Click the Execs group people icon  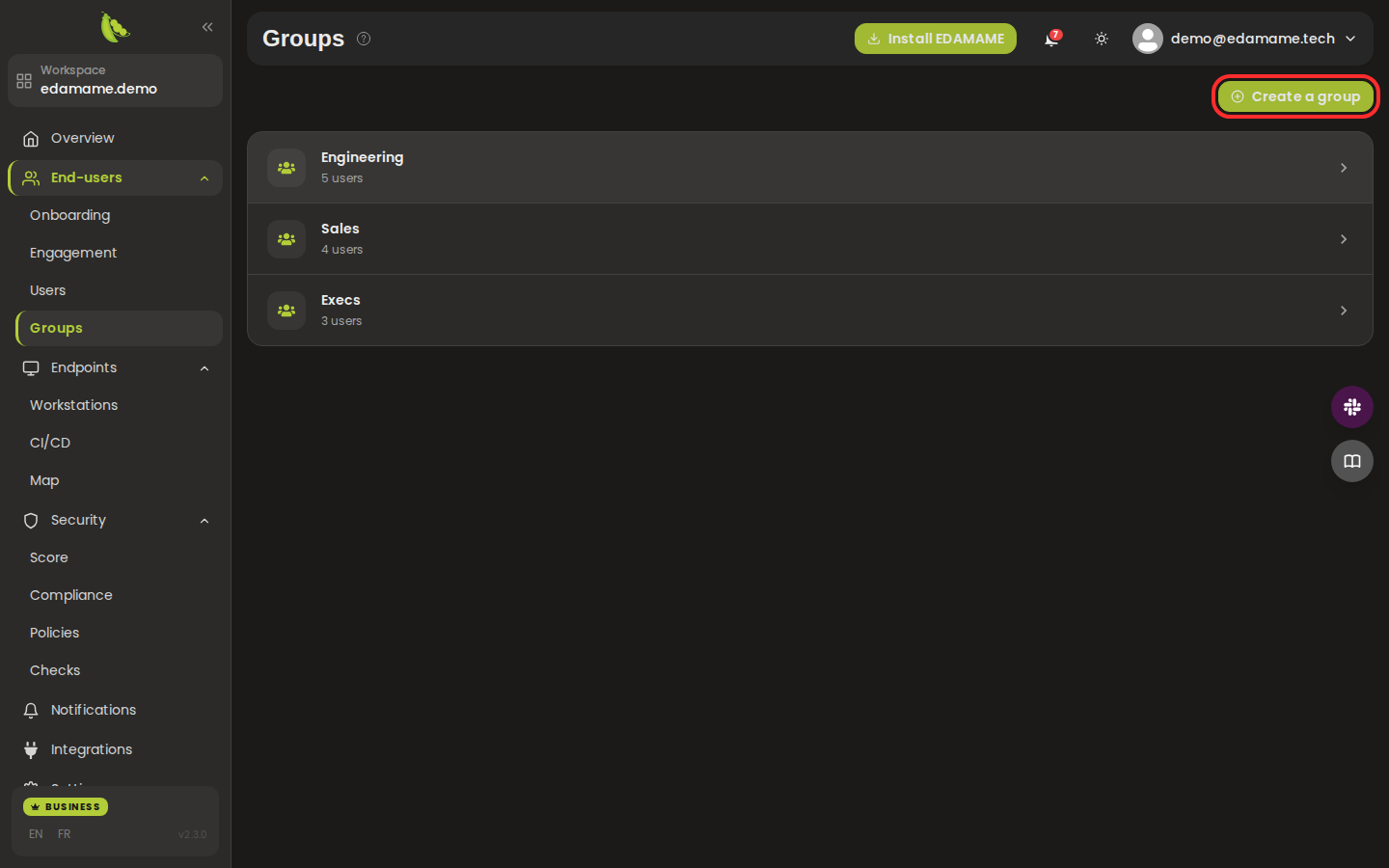tap(286, 311)
